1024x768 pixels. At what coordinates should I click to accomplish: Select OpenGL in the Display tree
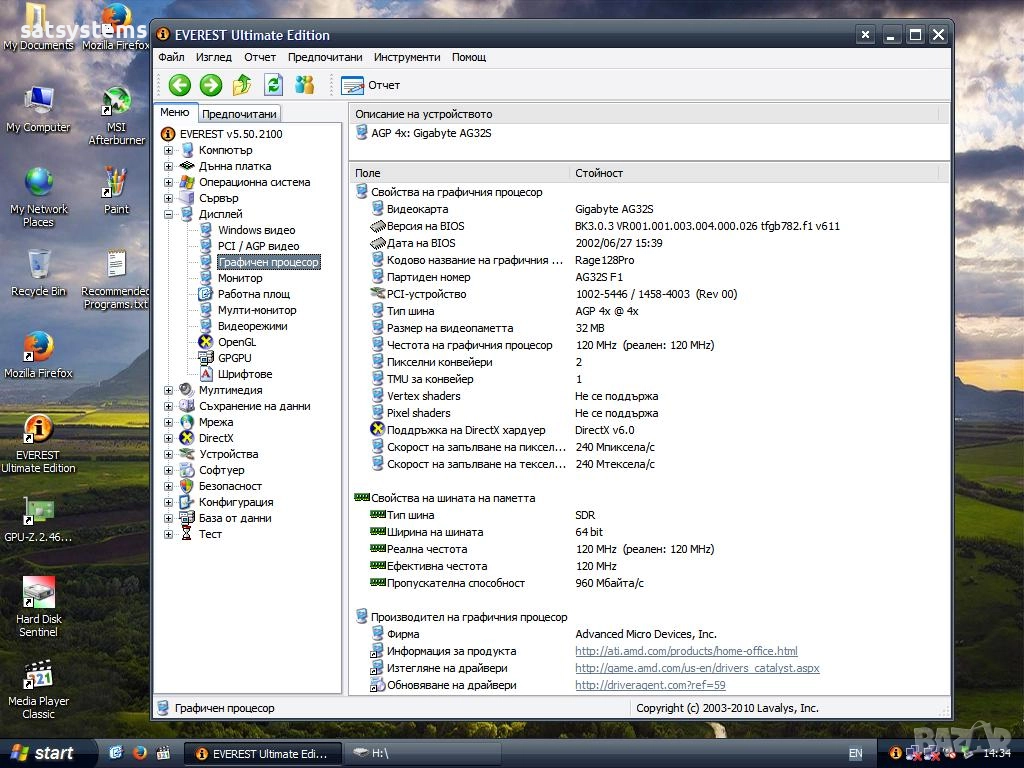237,342
